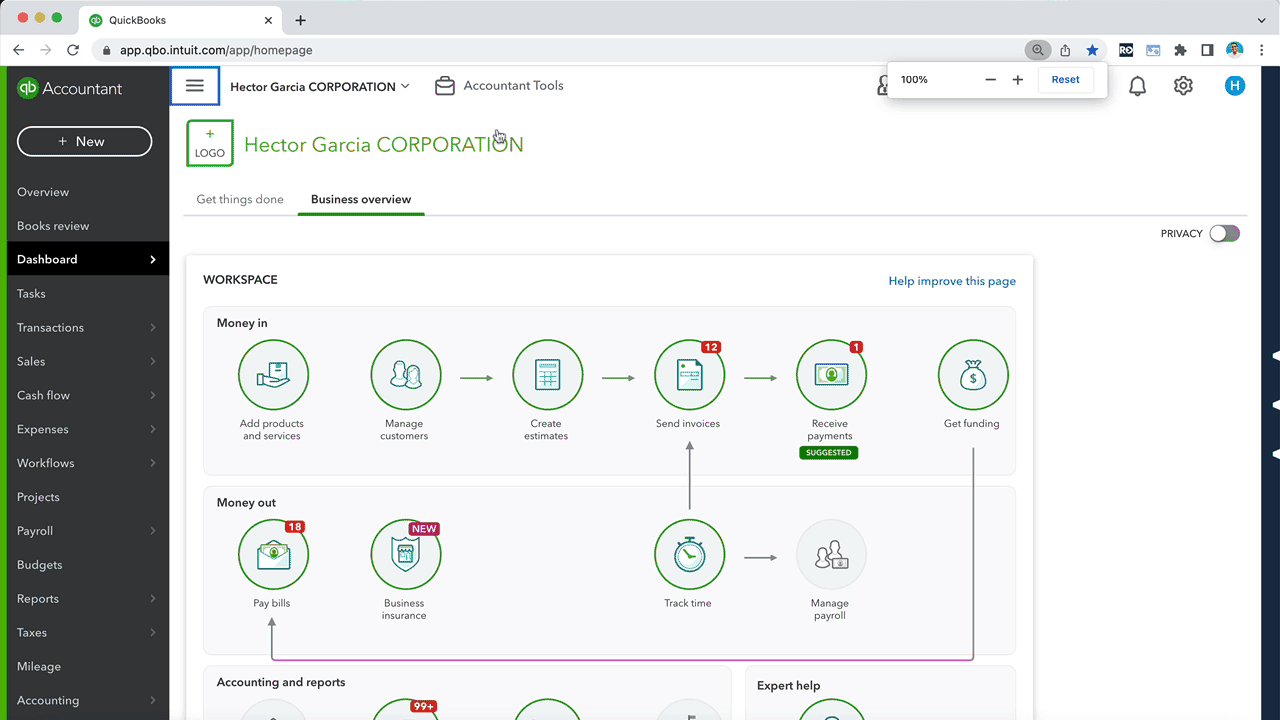The image size is (1280, 720).
Task: Open the browser Extensions puzzle icon
Action: pyautogui.click(x=1180, y=50)
